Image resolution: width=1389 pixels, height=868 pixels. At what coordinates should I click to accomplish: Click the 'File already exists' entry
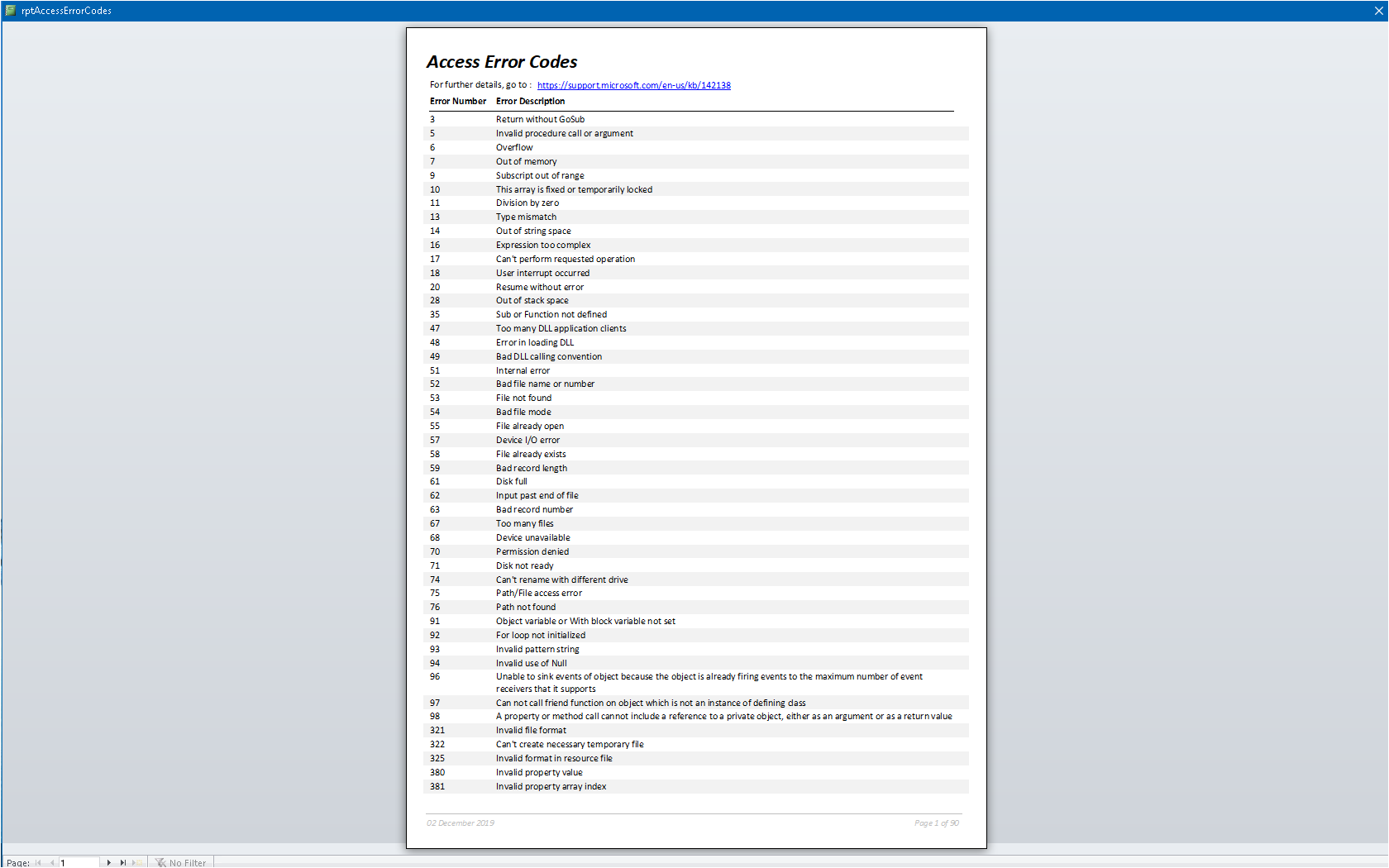tap(531, 455)
